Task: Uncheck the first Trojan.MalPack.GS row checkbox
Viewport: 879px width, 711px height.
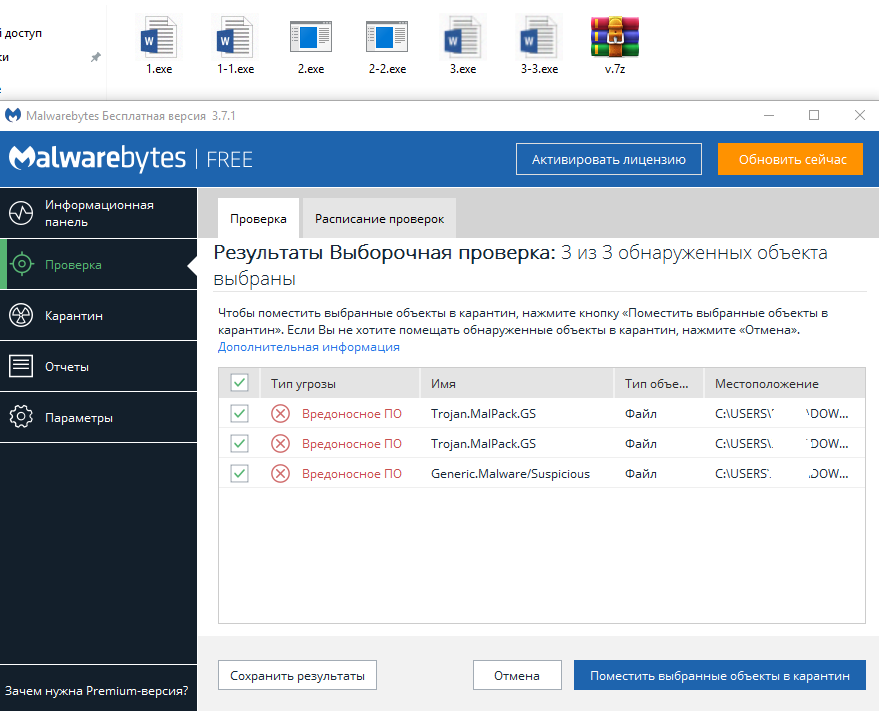Action: pyautogui.click(x=239, y=414)
